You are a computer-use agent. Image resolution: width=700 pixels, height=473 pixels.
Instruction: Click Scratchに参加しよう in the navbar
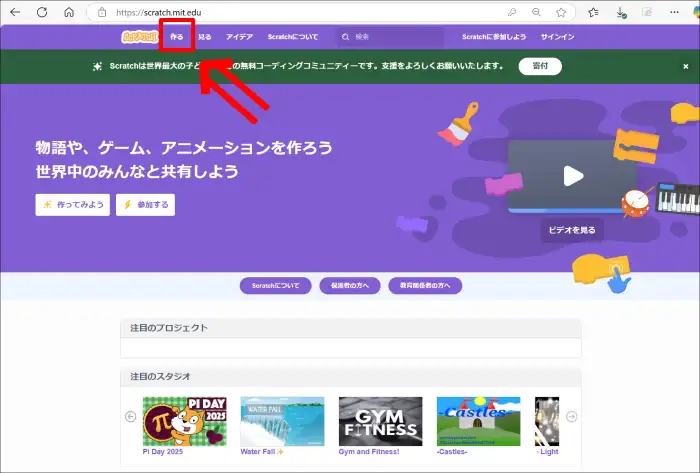tap(494, 37)
